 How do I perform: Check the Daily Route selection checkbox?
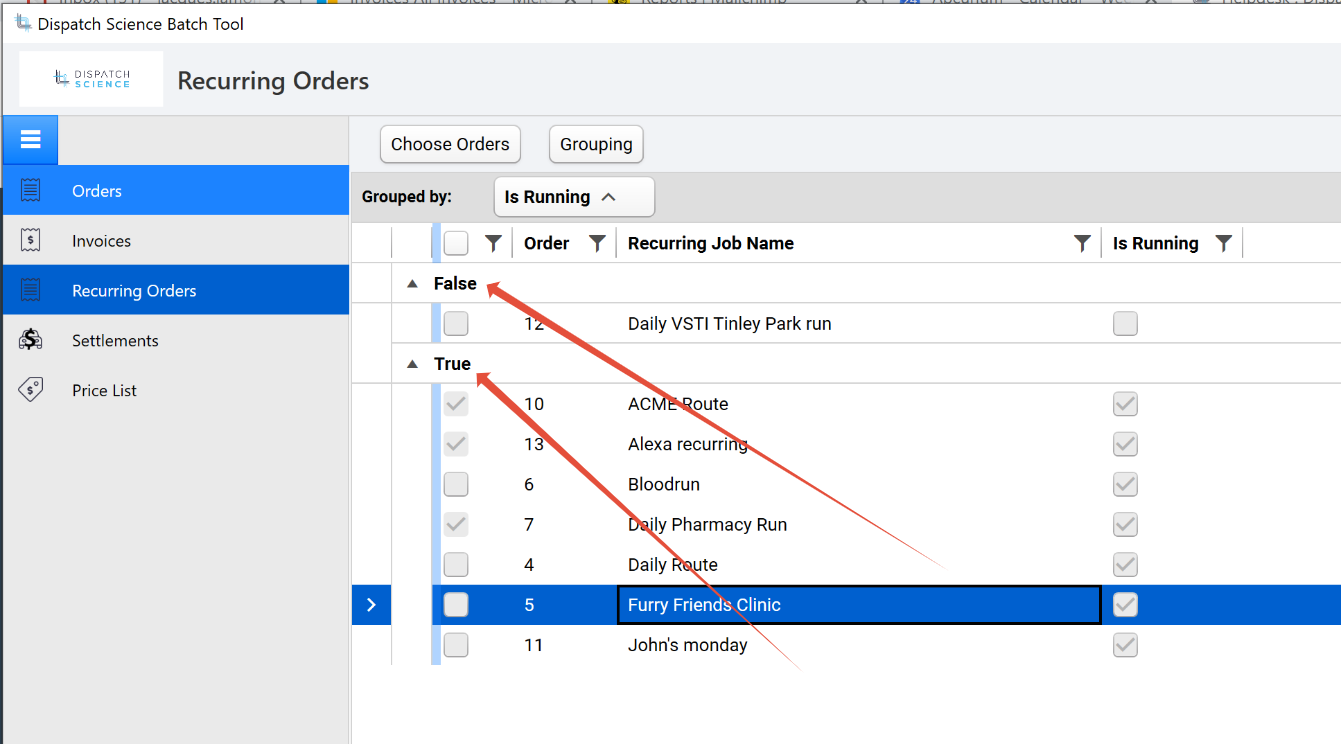456,564
